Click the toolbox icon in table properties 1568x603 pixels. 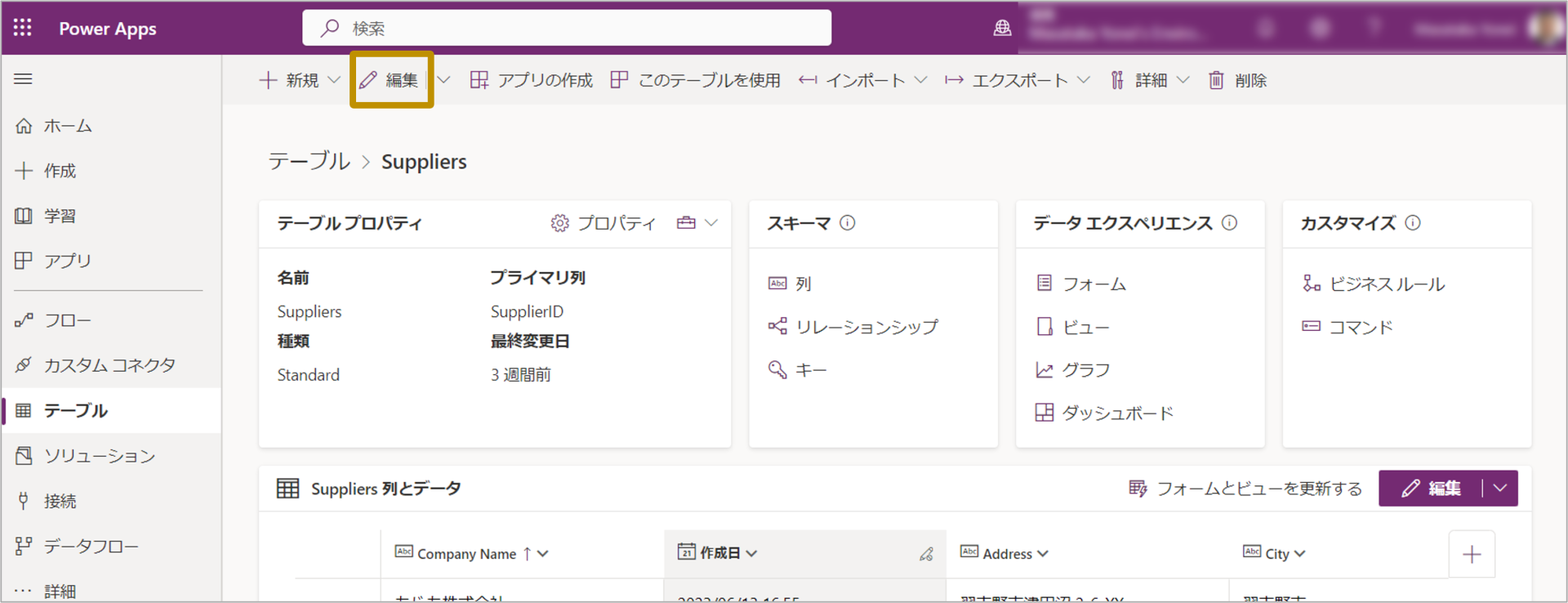686,223
